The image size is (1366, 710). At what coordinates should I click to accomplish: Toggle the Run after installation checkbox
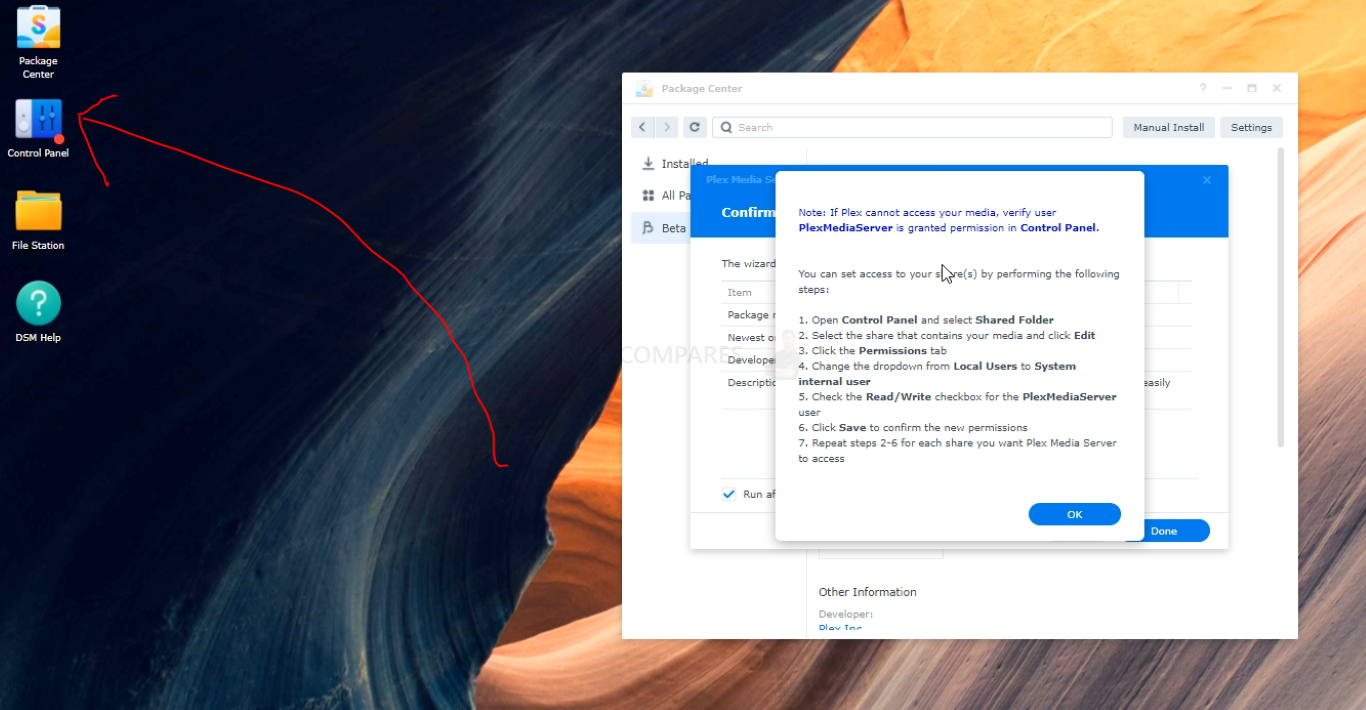click(x=729, y=494)
